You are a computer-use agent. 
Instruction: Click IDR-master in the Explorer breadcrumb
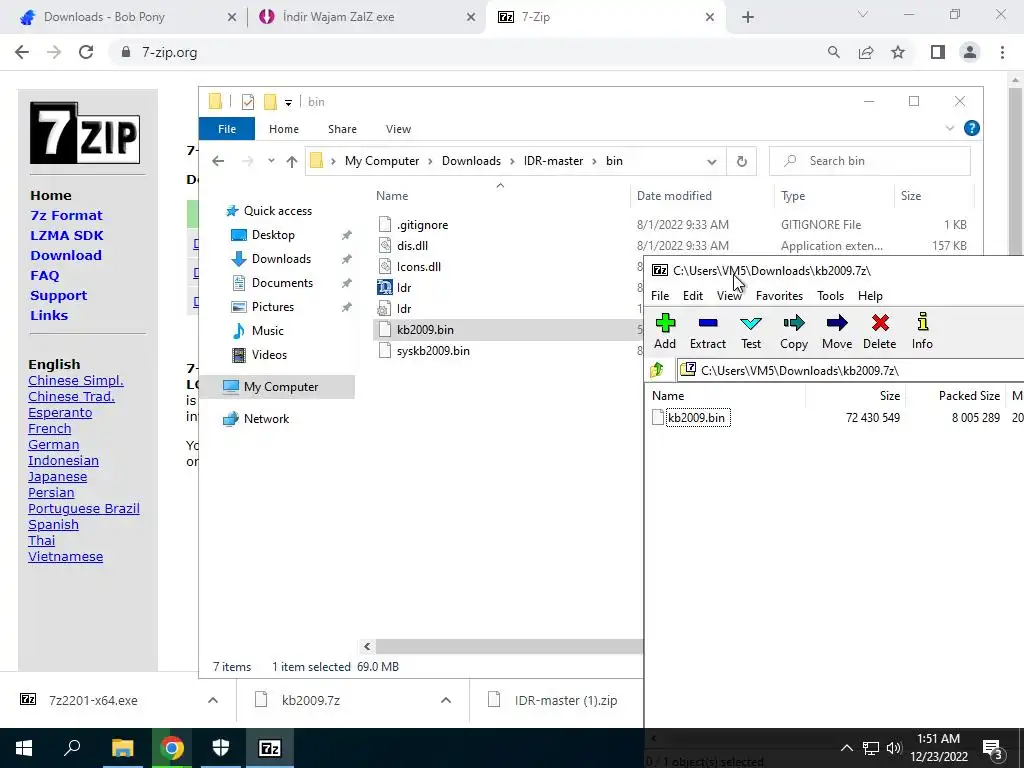coord(553,161)
